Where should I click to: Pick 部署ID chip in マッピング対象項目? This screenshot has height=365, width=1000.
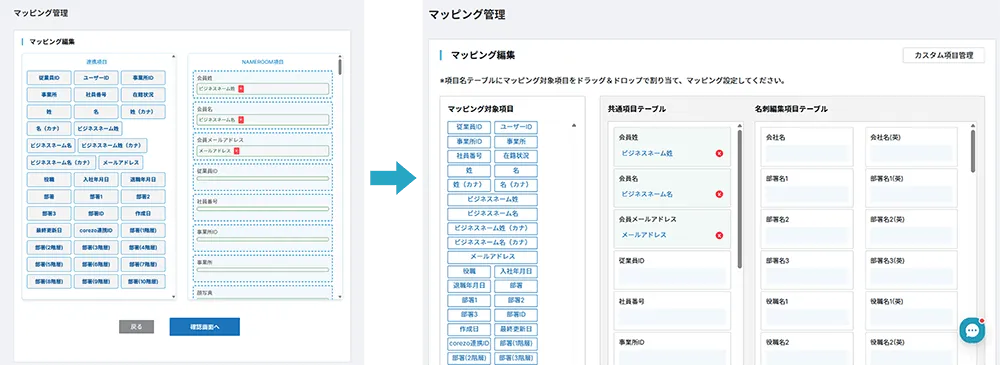(x=516, y=315)
